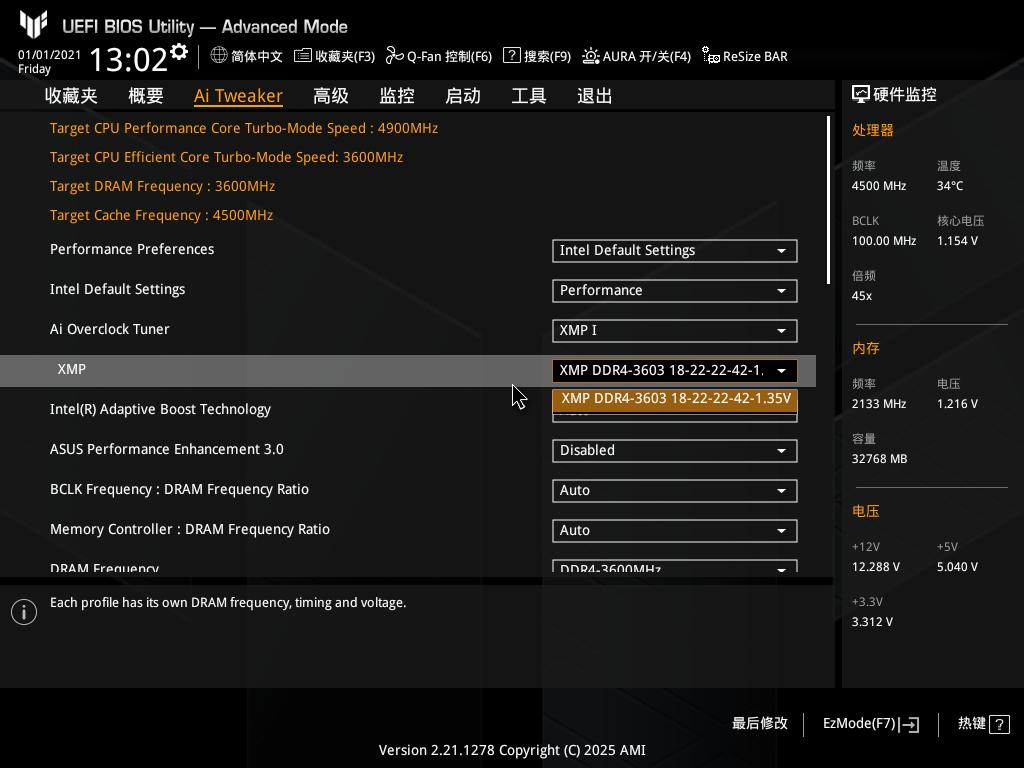The image size is (1024, 768).
Task: Click +3.3V reading 3.312 V
Action: (872, 622)
